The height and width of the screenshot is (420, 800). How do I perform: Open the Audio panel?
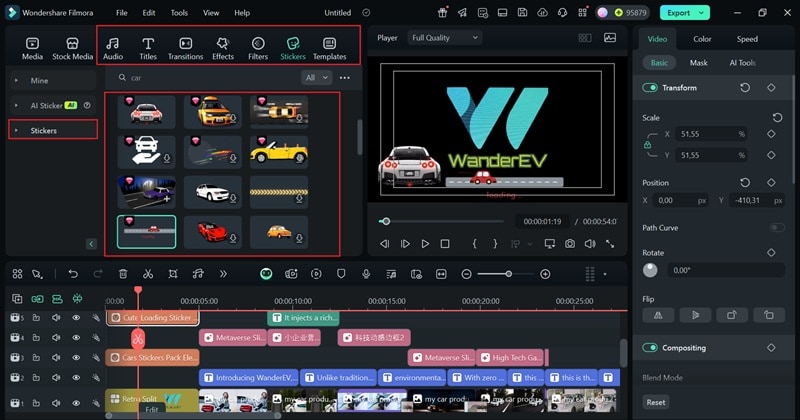[113, 48]
